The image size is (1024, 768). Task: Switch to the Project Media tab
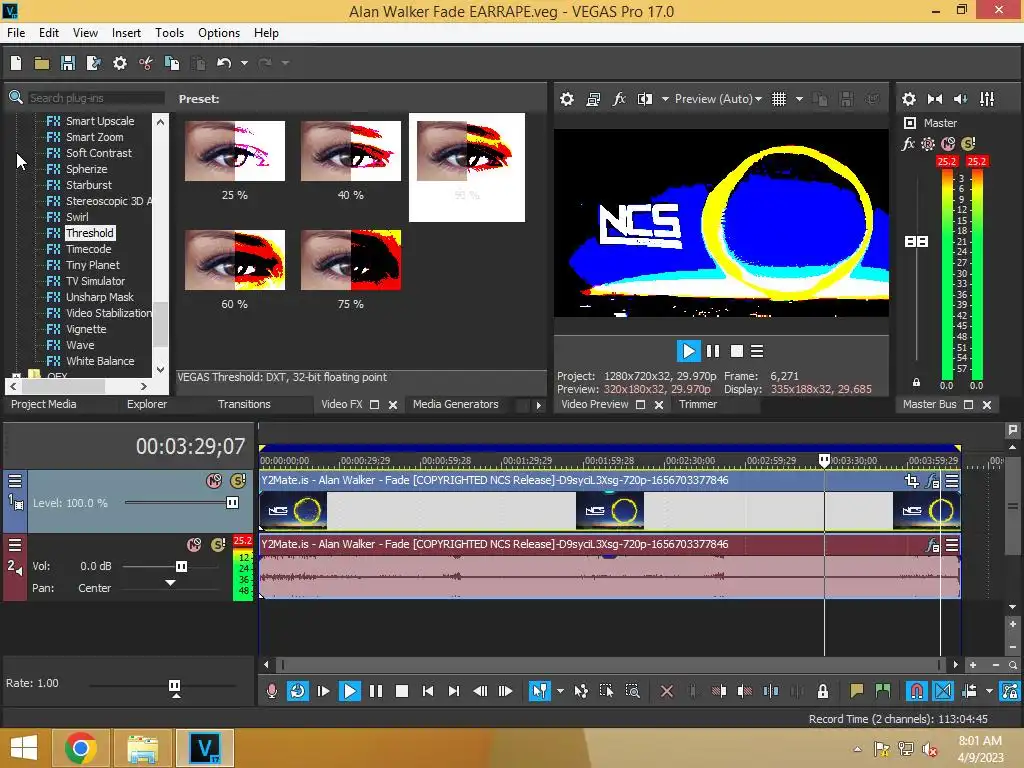click(43, 404)
